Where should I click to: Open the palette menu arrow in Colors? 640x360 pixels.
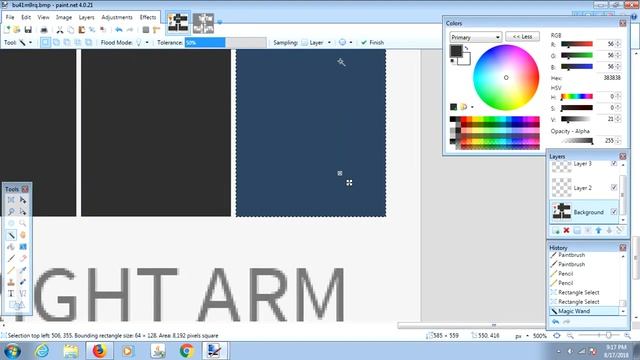(472, 107)
